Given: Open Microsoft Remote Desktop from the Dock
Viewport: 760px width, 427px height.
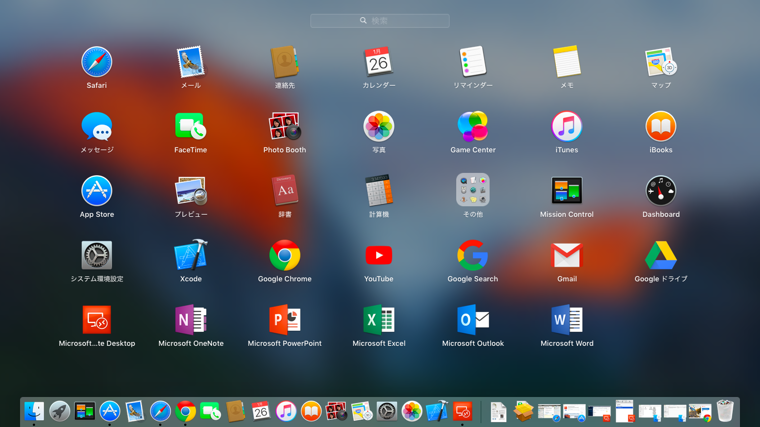Looking at the screenshot, I should pos(462,411).
